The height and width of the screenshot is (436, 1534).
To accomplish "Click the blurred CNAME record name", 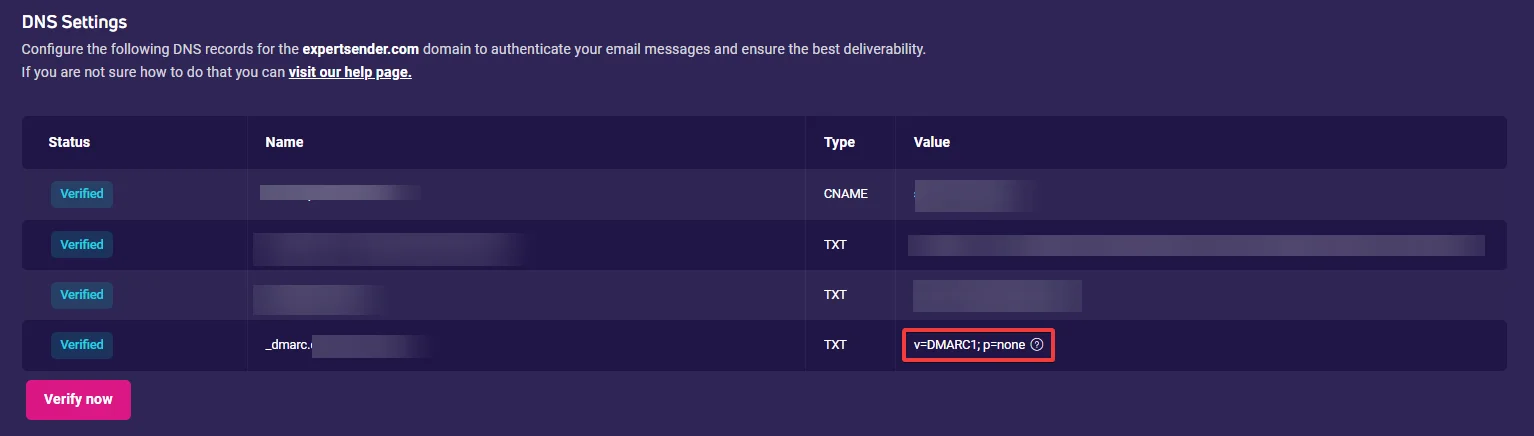I will (340, 194).
